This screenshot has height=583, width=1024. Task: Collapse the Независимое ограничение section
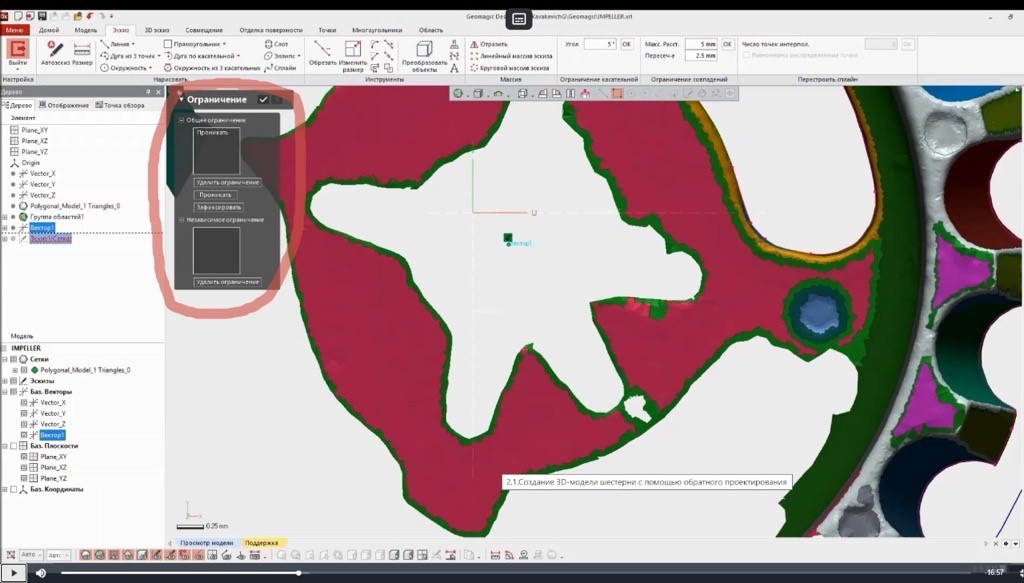tap(182, 220)
